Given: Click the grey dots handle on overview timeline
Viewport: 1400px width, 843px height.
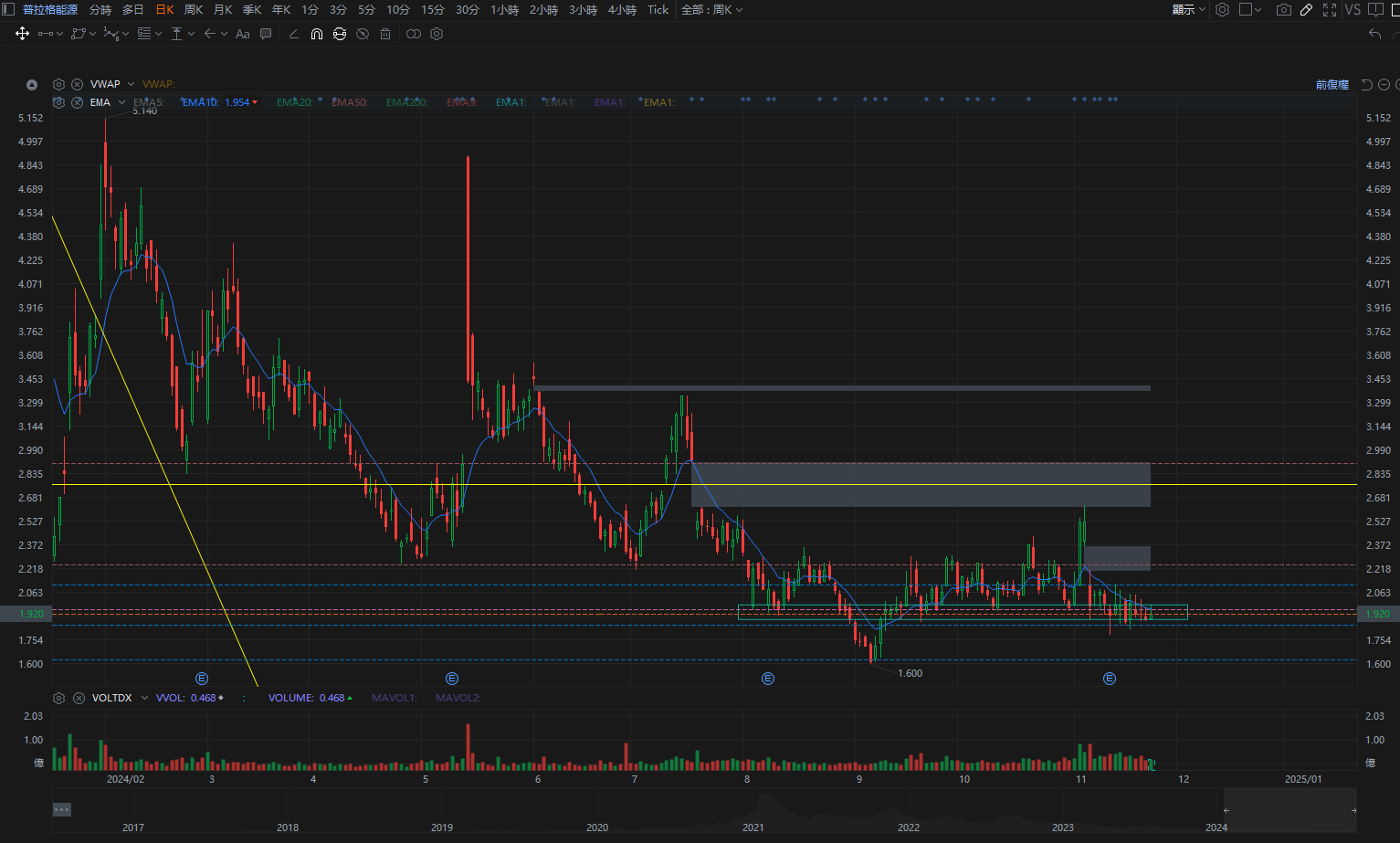Looking at the screenshot, I should [62, 809].
